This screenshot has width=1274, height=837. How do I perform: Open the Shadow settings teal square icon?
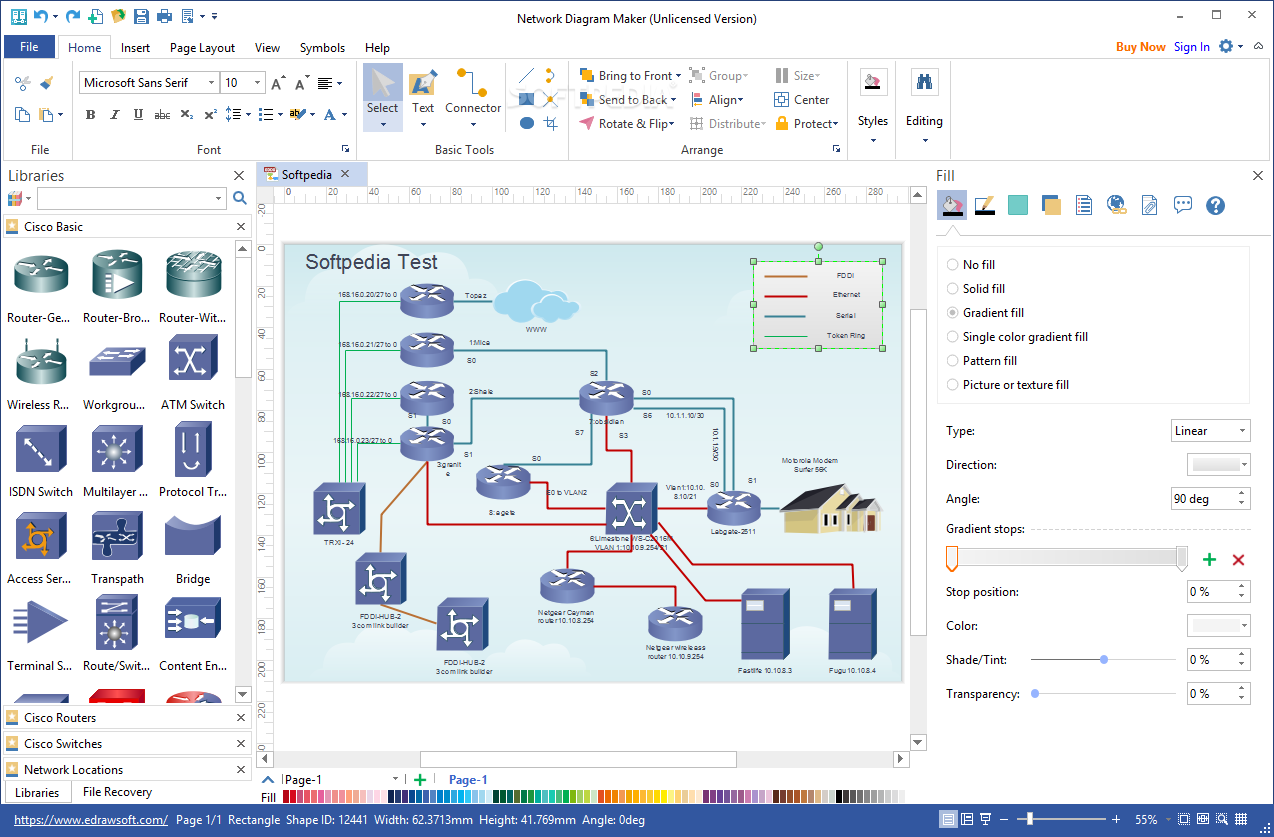(1018, 205)
